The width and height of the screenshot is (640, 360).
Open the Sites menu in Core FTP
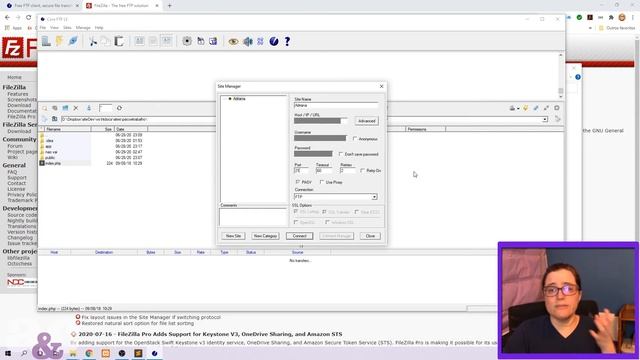click(67, 28)
